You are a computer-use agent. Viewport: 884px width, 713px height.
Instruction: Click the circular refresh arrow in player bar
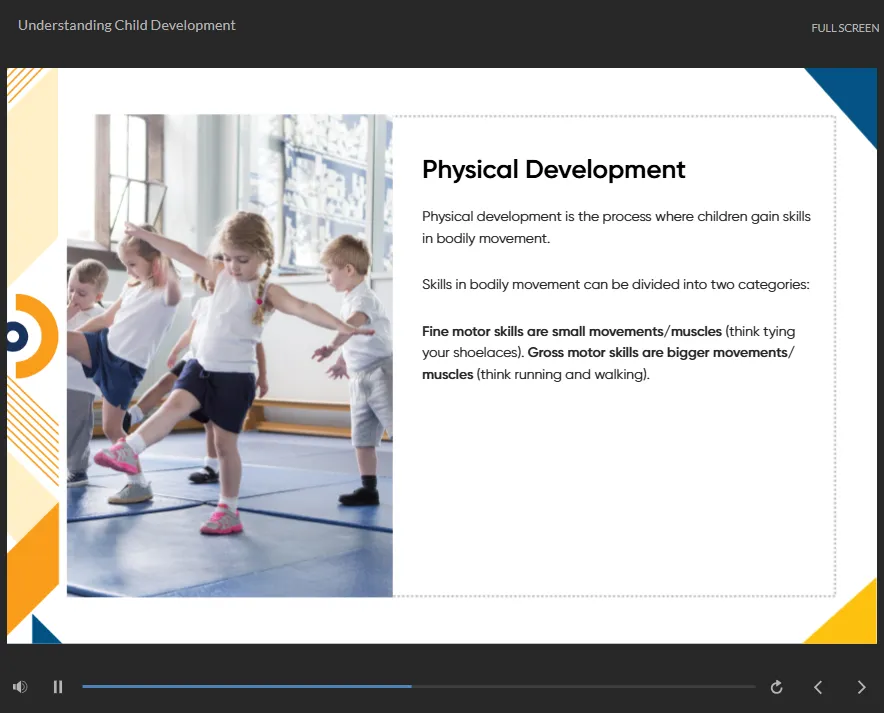[x=776, y=687]
